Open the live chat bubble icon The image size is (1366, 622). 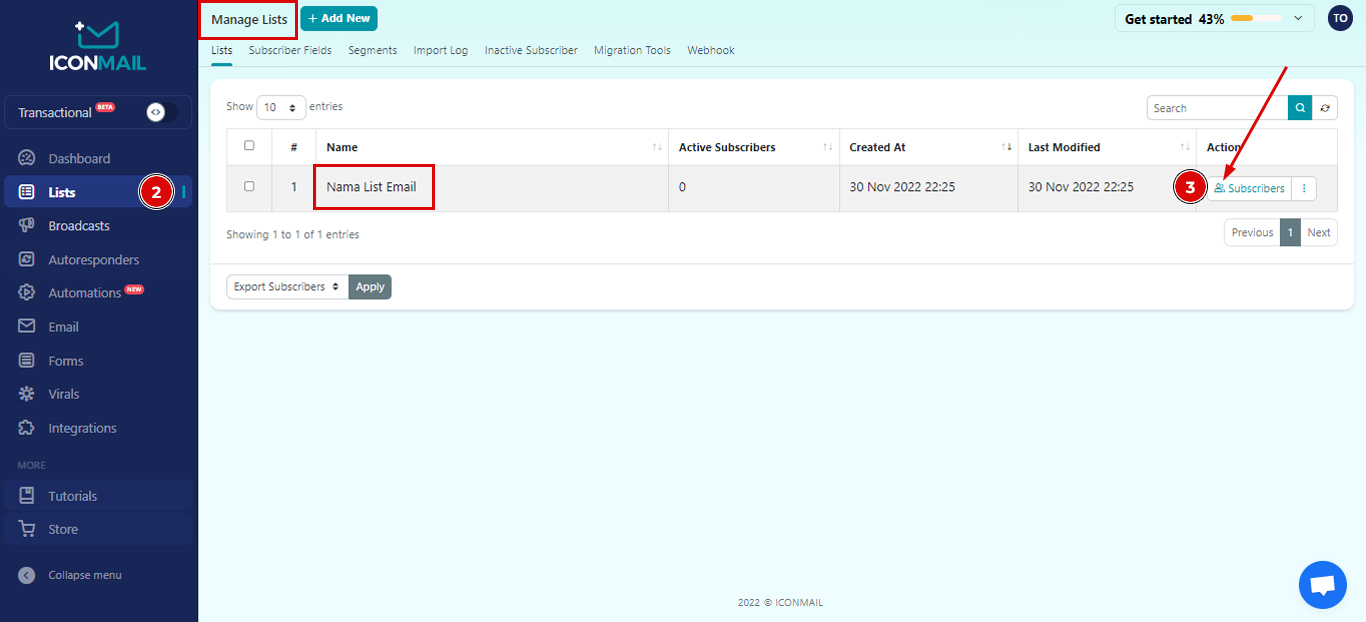pyautogui.click(x=1322, y=585)
